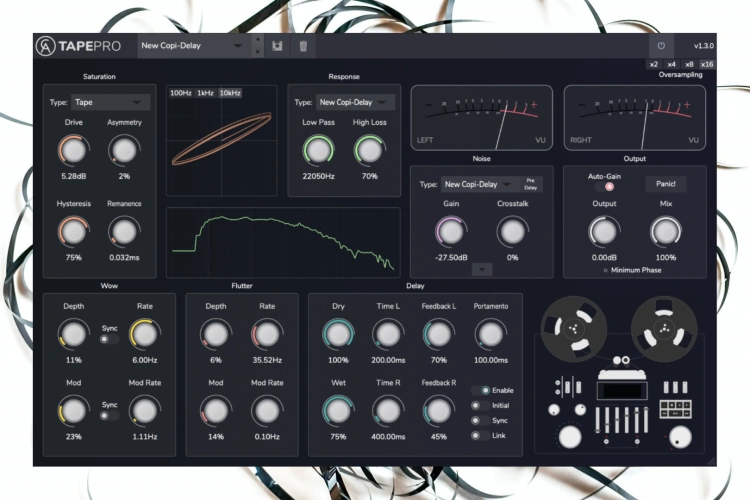Image resolution: width=750 pixels, height=500 pixels.
Task: Click the Delay Time L knob
Action: pos(388,334)
